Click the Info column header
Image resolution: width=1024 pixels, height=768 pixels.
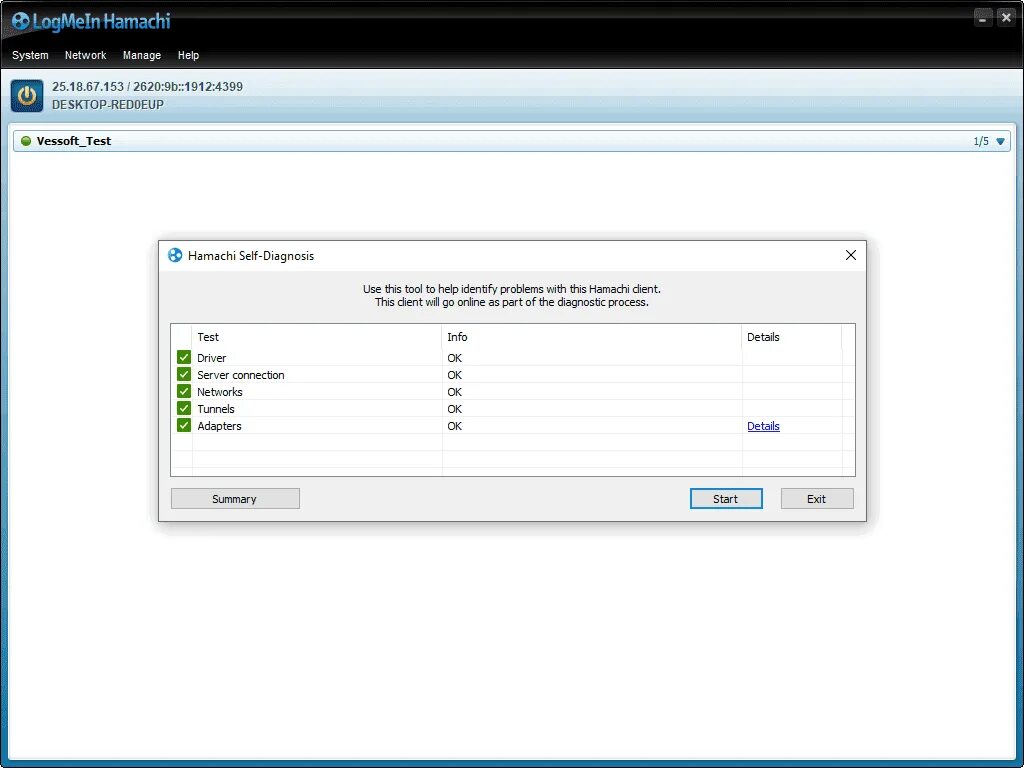[x=592, y=337]
